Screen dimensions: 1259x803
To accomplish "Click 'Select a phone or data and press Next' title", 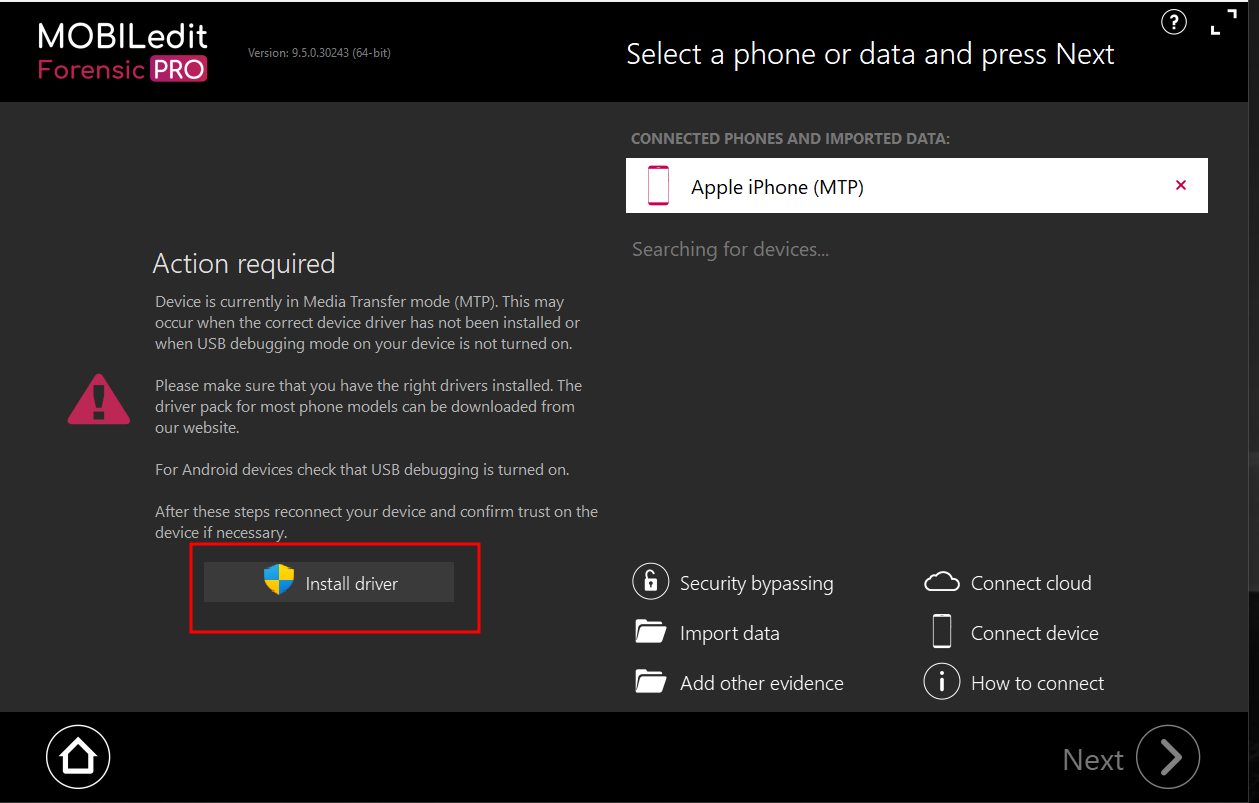I will coord(870,54).
